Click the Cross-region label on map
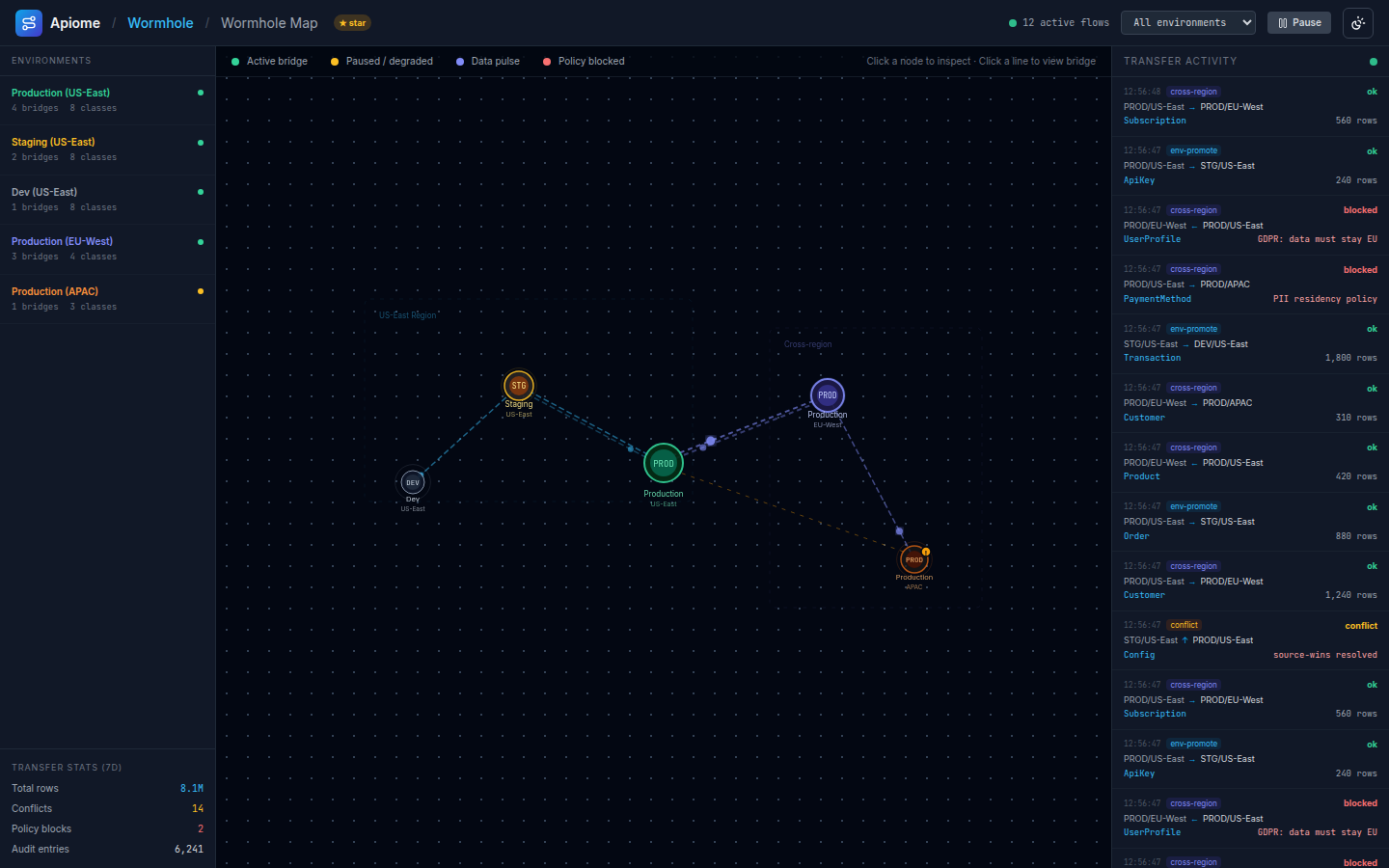Image resolution: width=1389 pixels, height=868 pixels. 807,344
